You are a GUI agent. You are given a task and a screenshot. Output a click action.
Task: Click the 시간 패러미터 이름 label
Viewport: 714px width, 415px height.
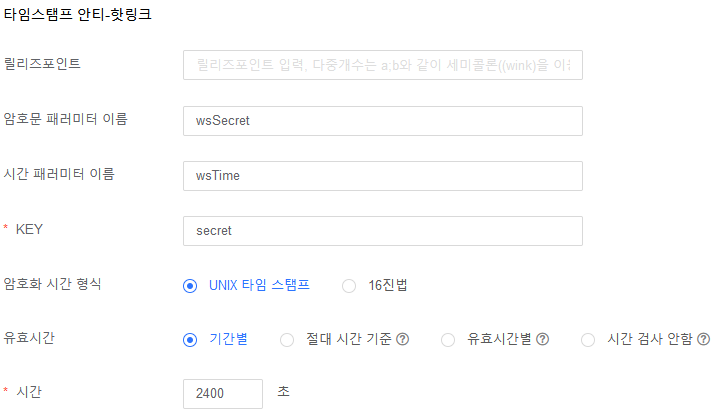point(59,174)
